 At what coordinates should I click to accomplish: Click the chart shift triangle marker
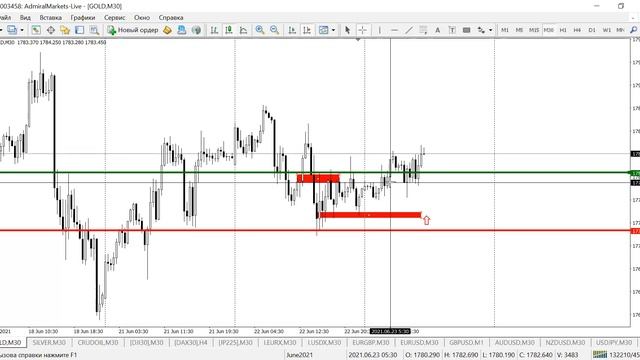(x=358, y=40)
